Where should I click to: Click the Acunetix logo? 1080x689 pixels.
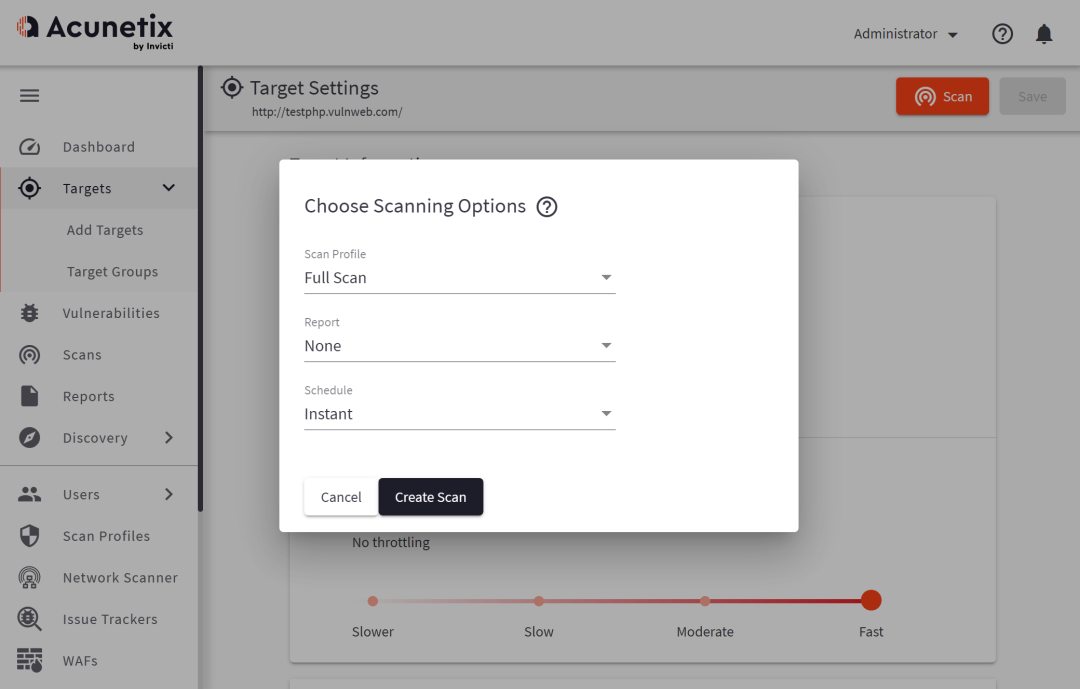[95, 32]
